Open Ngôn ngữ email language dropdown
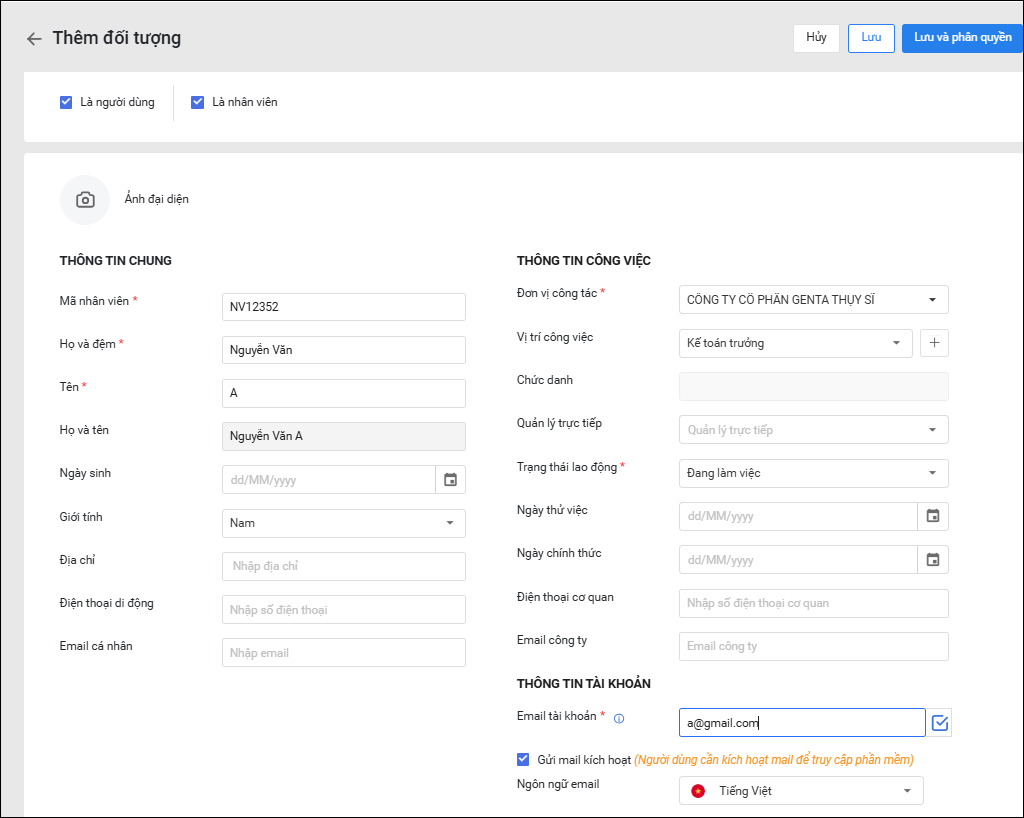Viewport: 1024px width, 818px height. [801, 791]
